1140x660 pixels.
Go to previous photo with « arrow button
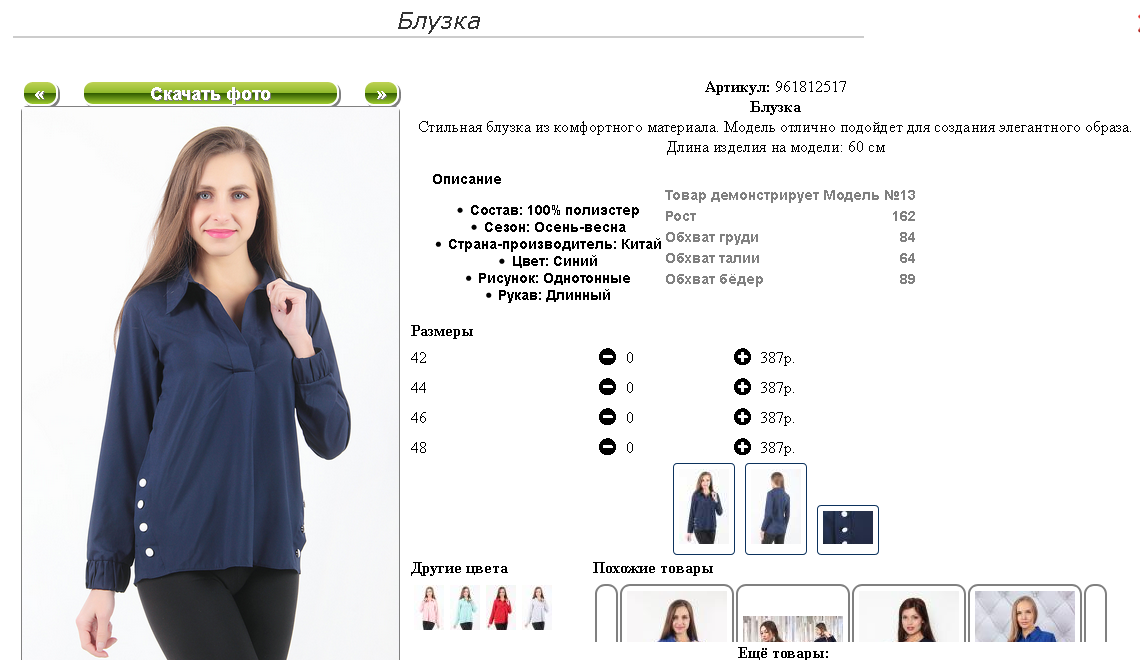[x=41, y=94]
